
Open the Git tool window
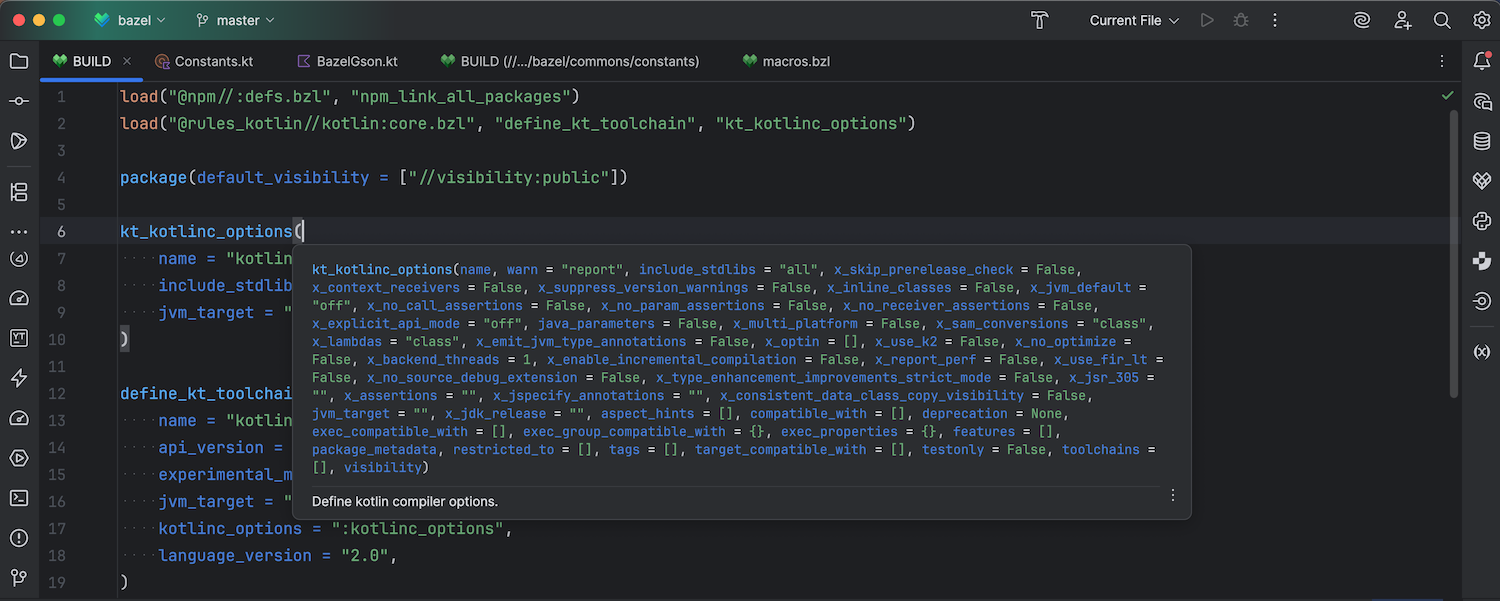tap(19, 578)
